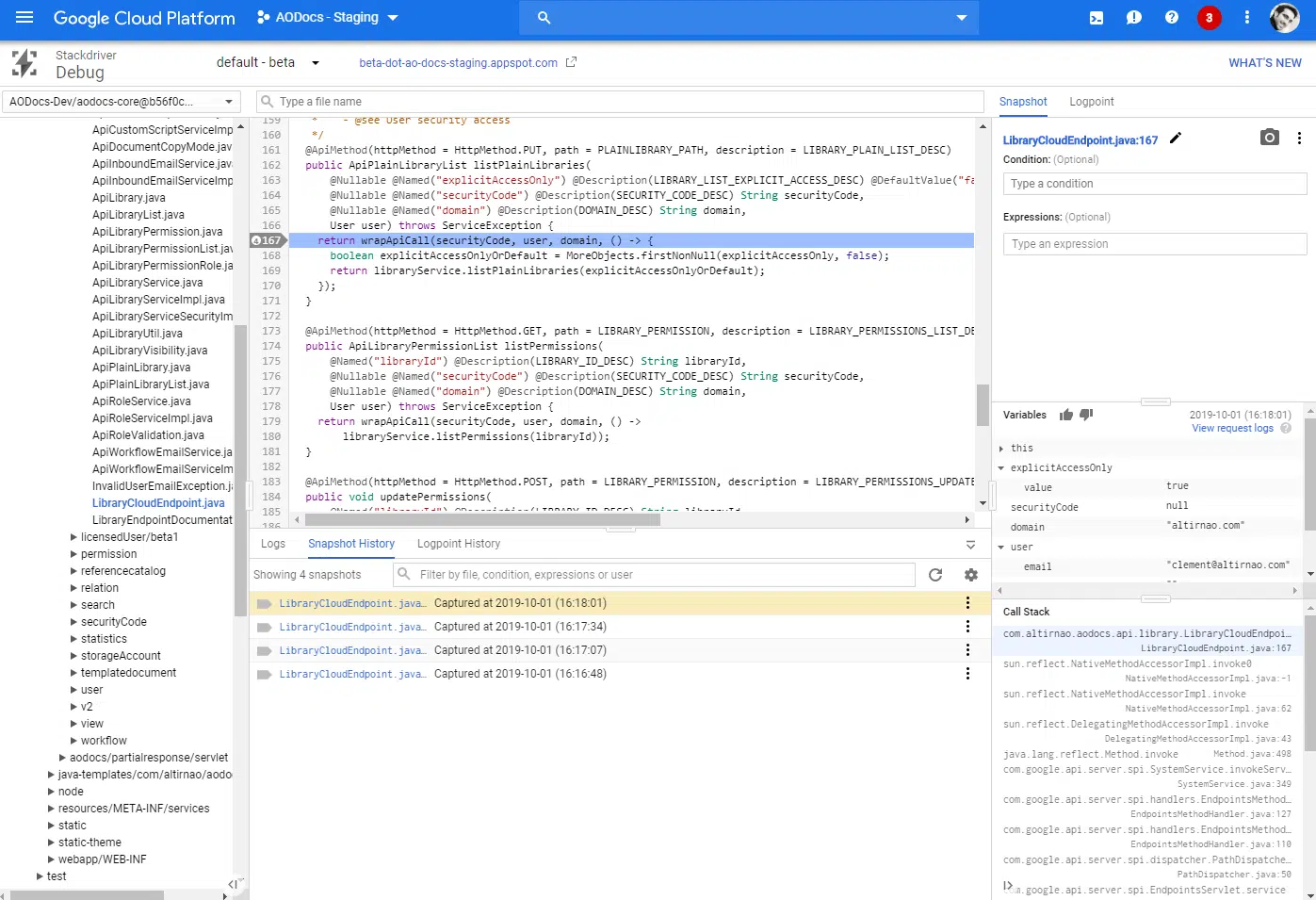Image resolution: width=1316 pixels, height=900 pixels.
Task: Expand the licensedUser/beta1 folder
Action: coord(74,537)
